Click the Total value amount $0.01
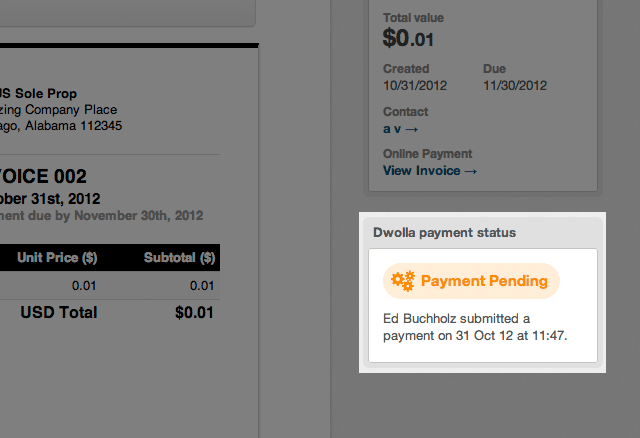This screenshot has width=640, height=438. pos(408,39)
